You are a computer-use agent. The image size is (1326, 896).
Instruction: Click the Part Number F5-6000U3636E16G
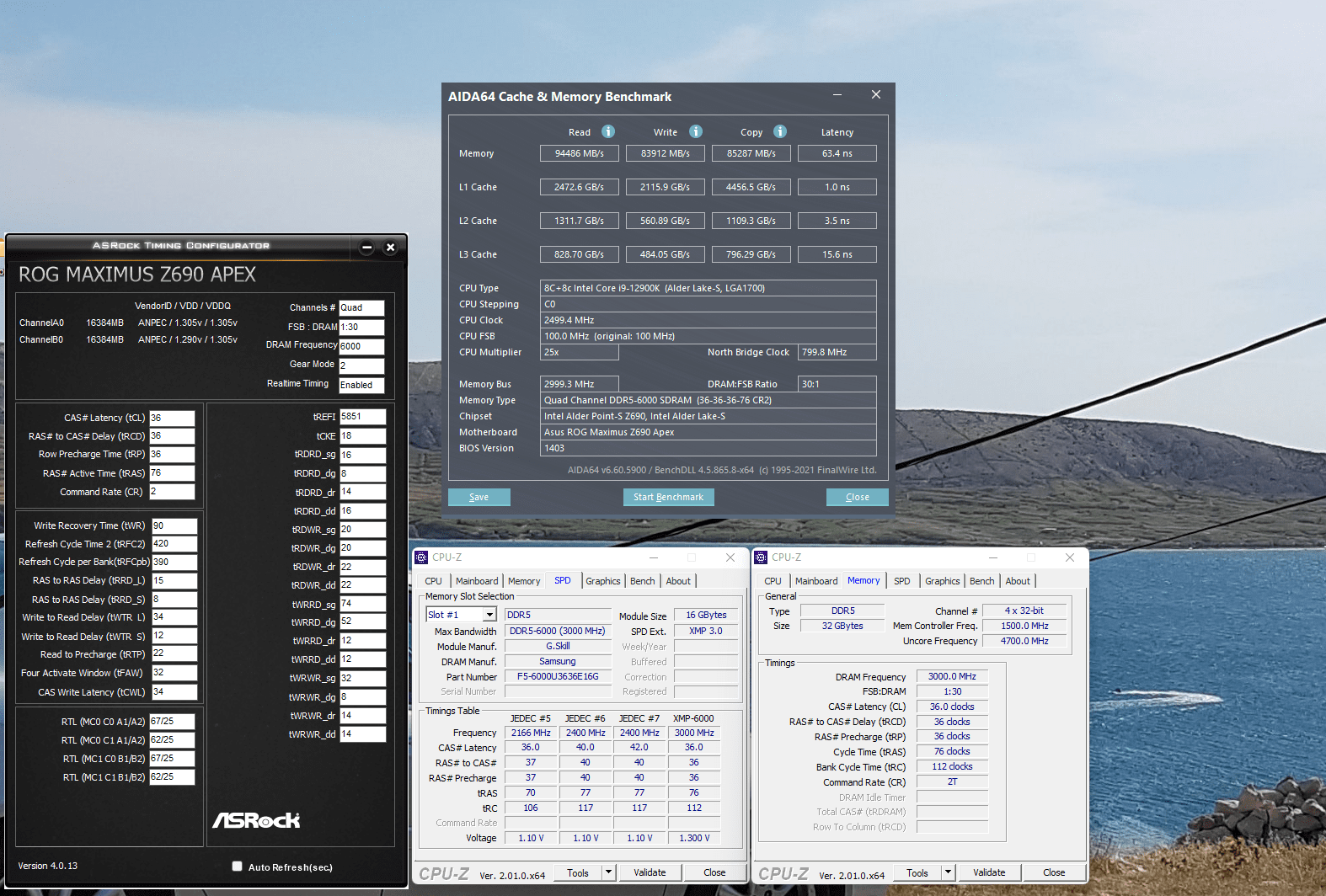(x=558, y=676)
